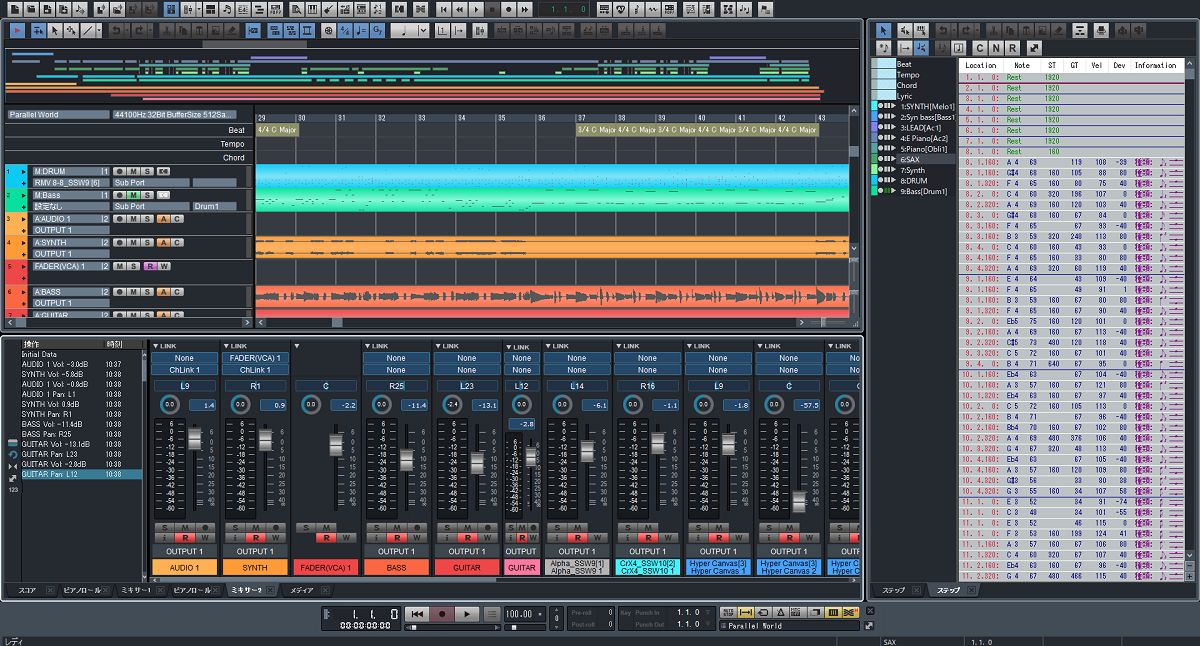This screenshot has height=646, width=1200.
Task: Open the tempo 100.00 dropdown arrow
Action: (x=540, y=614)
